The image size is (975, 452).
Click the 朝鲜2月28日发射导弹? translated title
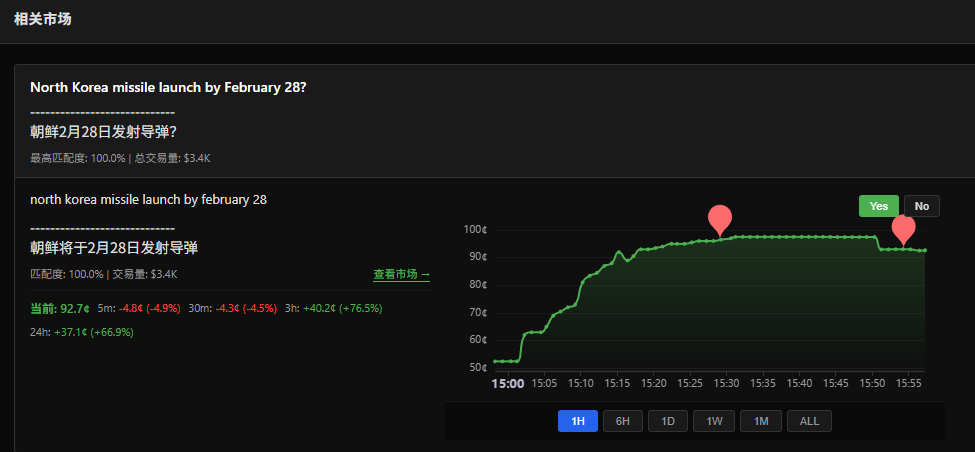pyautogui.click(x=103, y=132)
